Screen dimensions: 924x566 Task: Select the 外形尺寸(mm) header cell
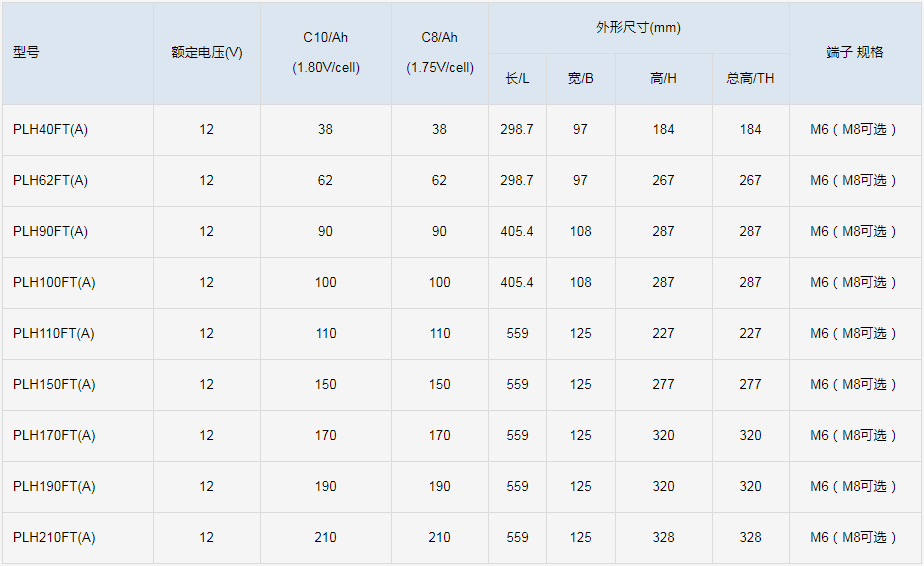(x=638, y=28)
